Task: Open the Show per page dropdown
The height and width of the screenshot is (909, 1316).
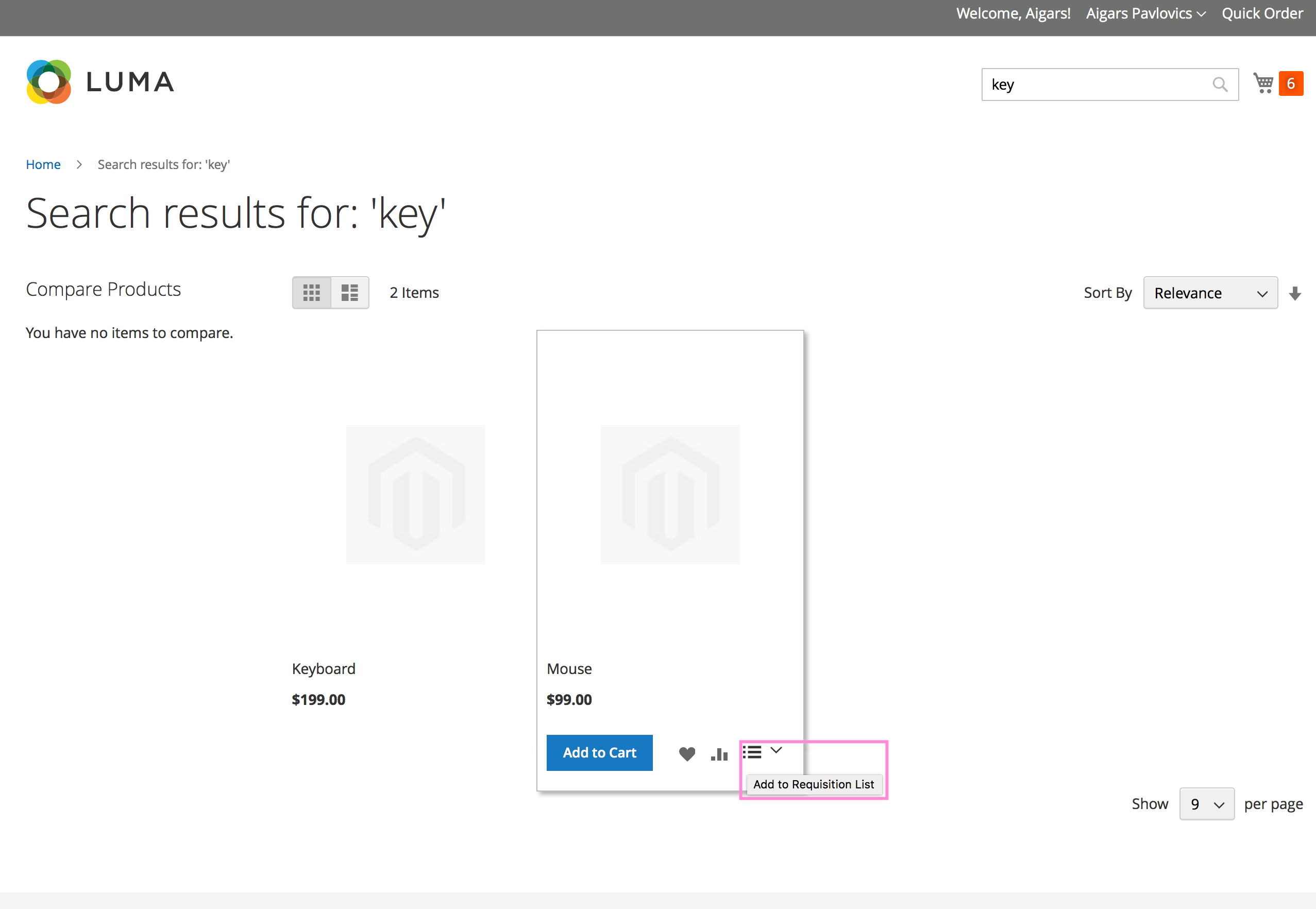Action: click(x=1206, y=804)
